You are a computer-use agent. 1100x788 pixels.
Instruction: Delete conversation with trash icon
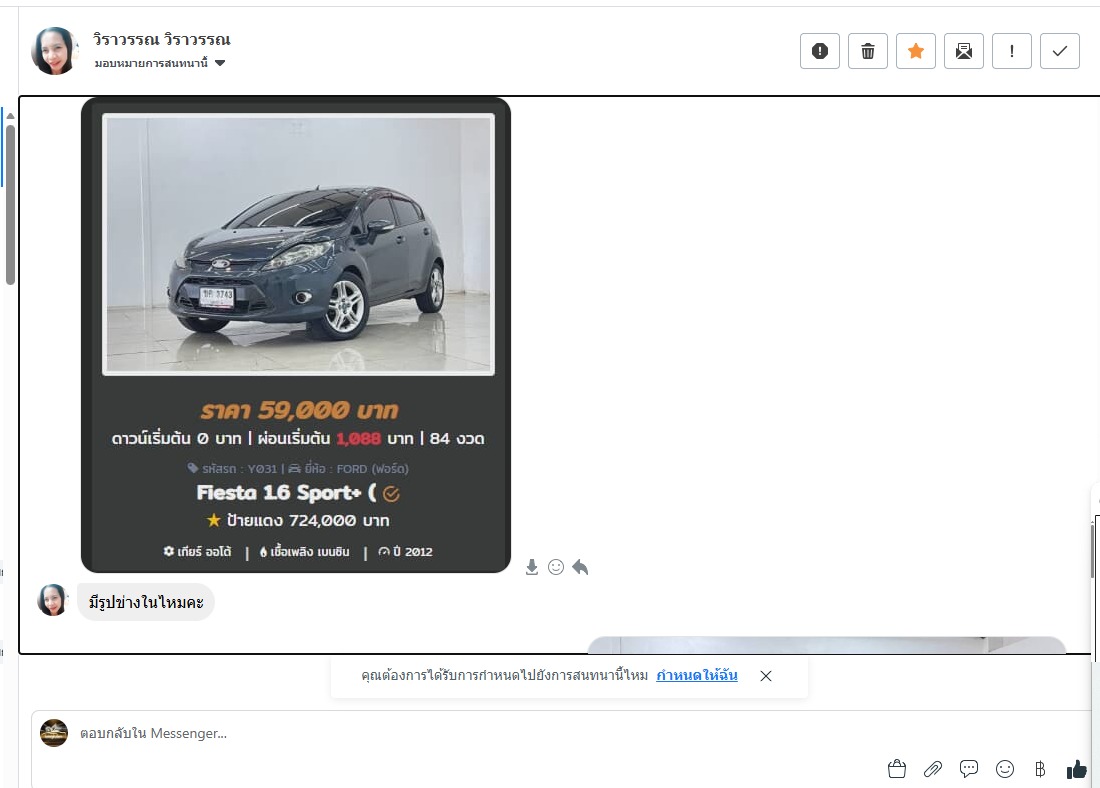[x=868, y=51]
